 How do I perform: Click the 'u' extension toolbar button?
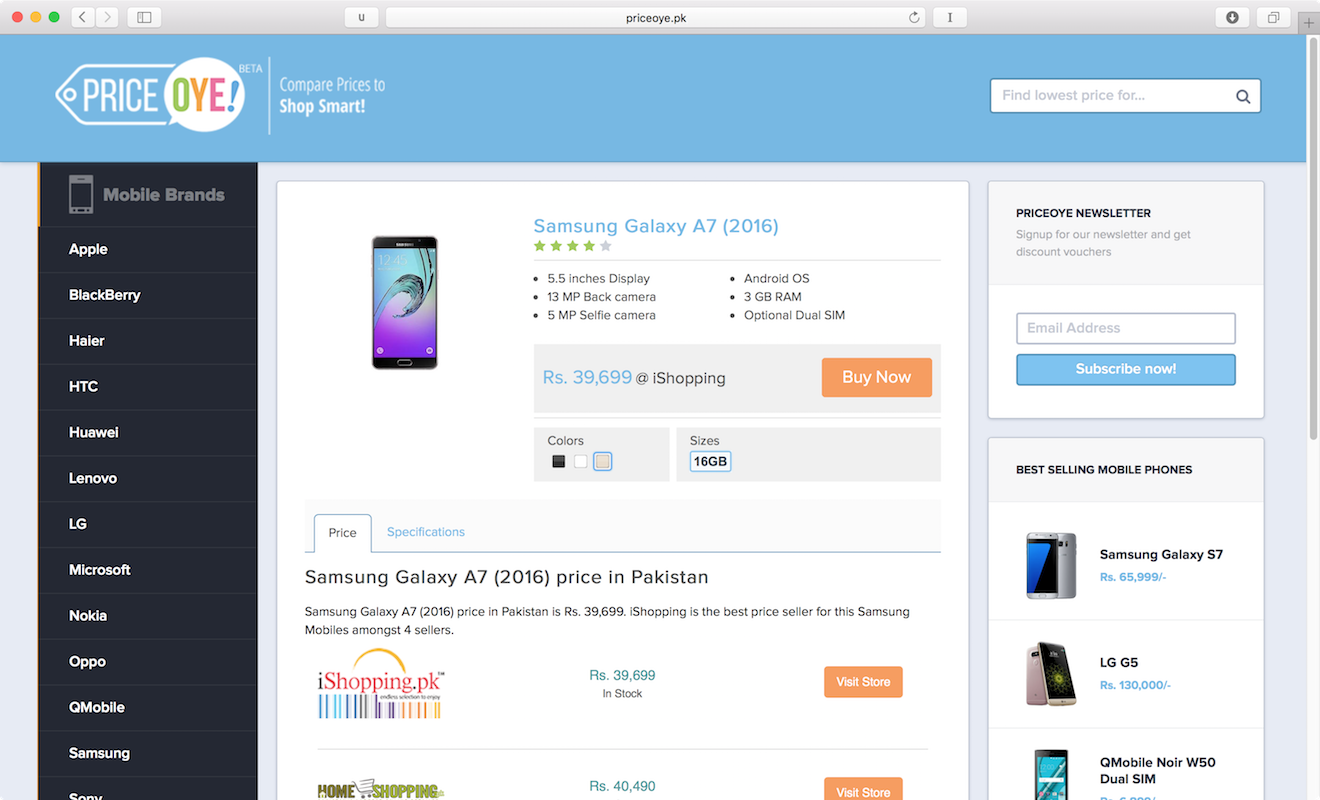[x=361, y=17]
